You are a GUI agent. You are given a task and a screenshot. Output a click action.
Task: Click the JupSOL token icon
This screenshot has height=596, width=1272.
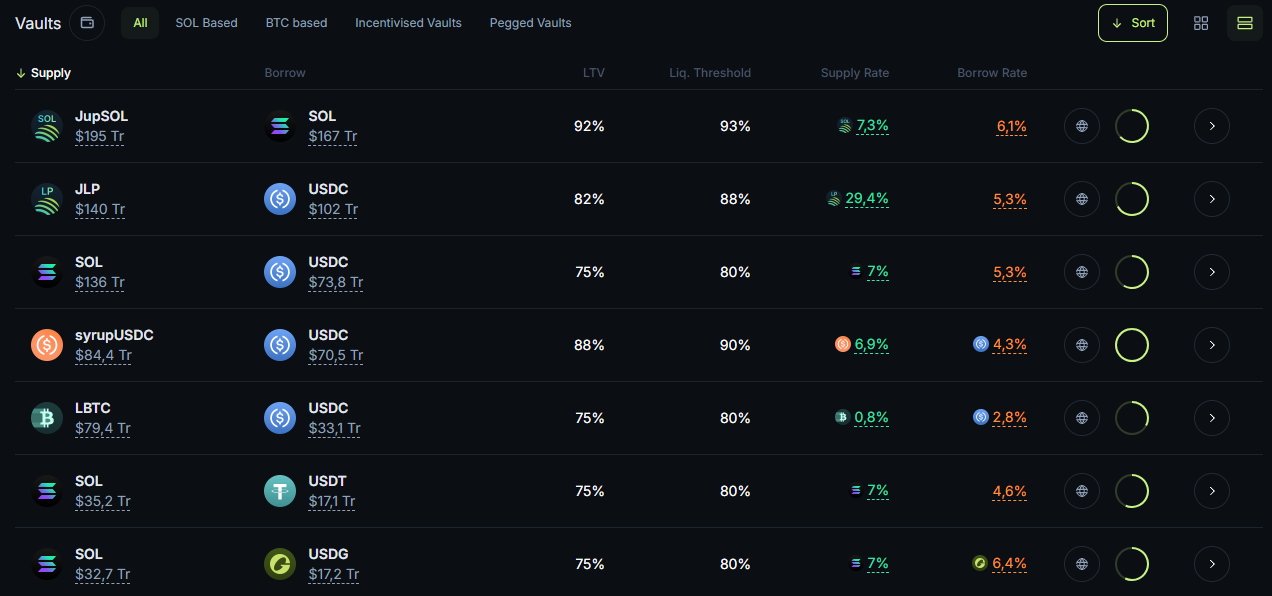(46, 126)
